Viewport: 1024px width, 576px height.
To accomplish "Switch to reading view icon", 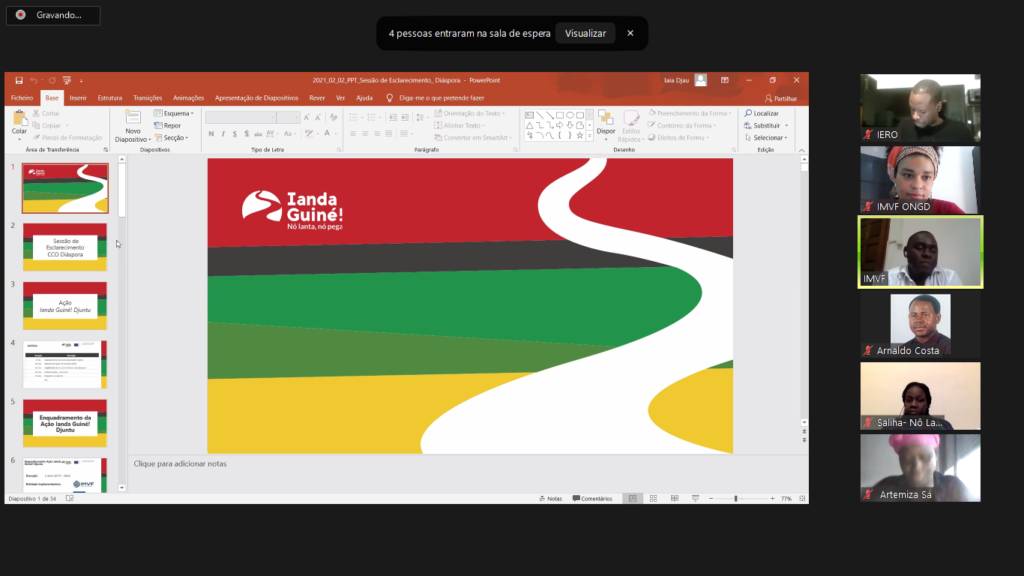I will (x=674, y=498).
